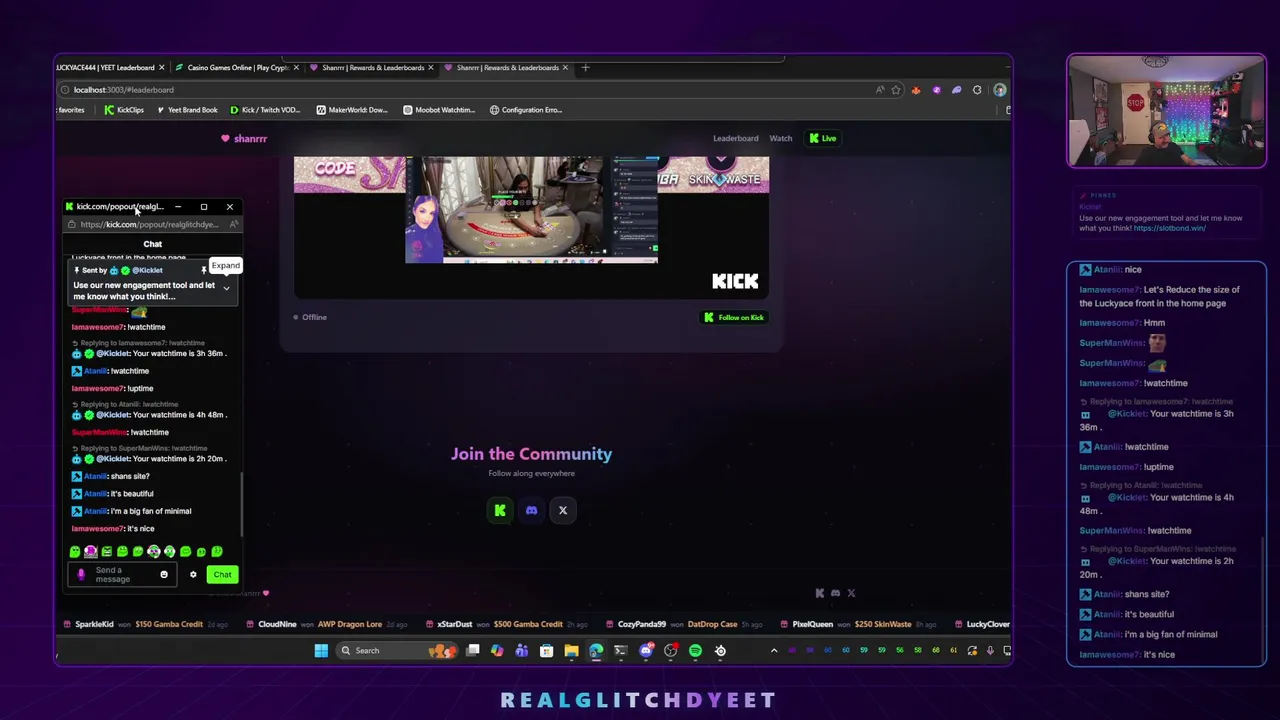Click the footer Kick icon
Screen dimensions: 1280x720
[820, 593]
